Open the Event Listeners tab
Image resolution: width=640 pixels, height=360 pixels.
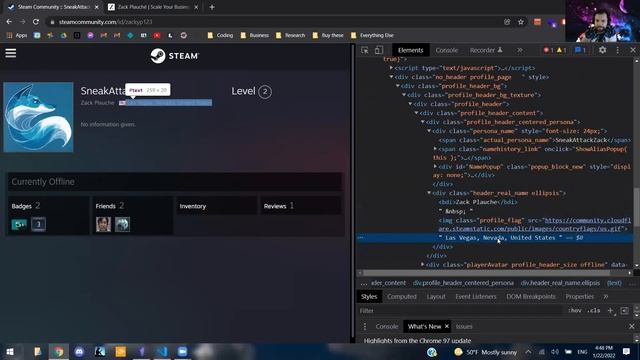(x=476, y=297)
